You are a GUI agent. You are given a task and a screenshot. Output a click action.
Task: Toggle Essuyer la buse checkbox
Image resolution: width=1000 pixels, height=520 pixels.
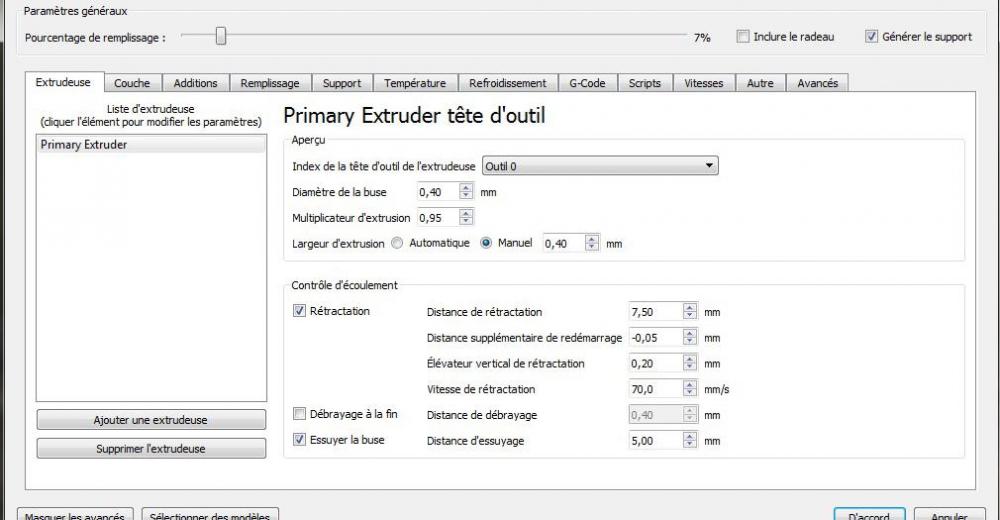click(299, 440)
